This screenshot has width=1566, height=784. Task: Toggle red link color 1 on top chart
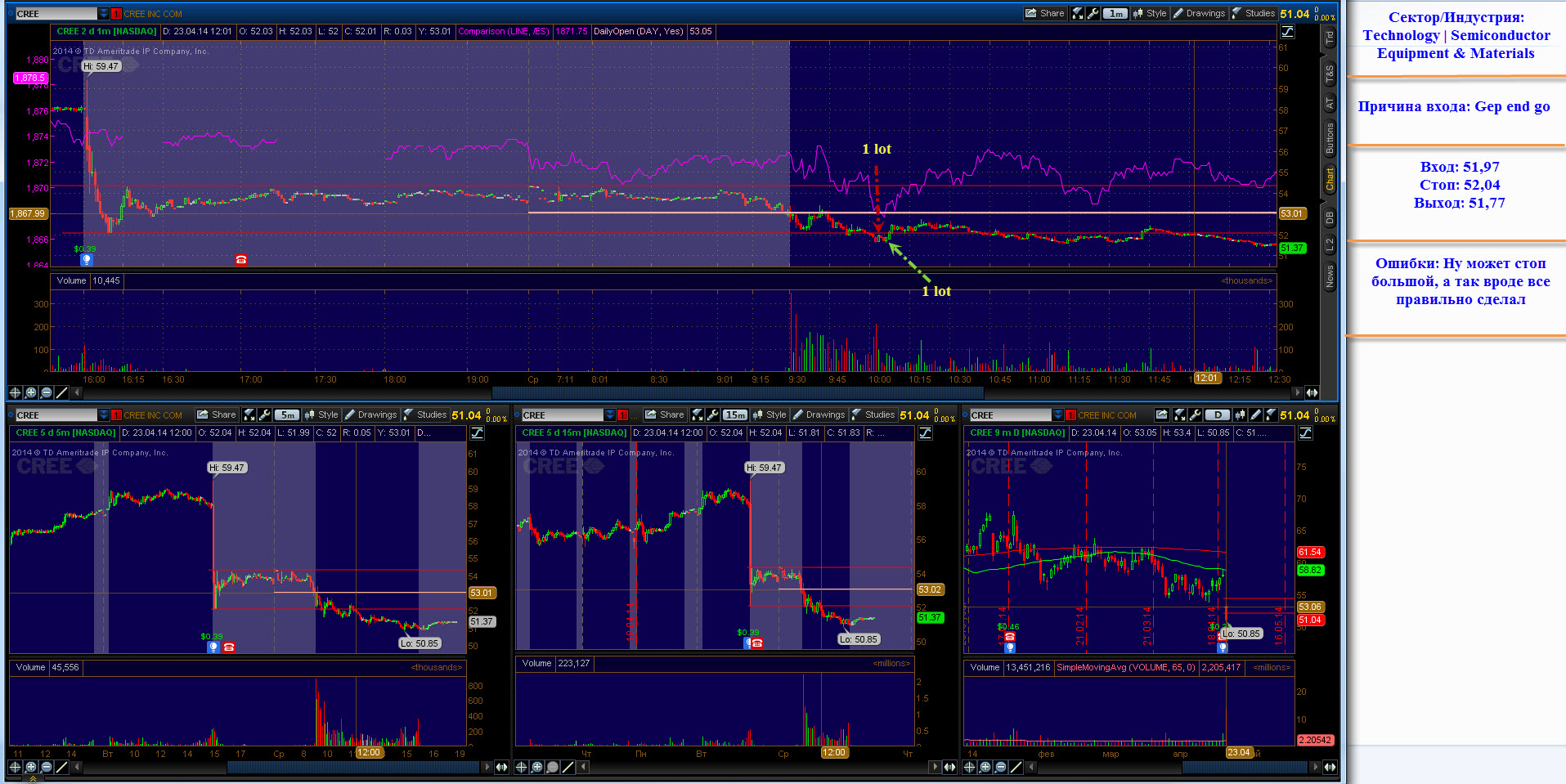click(117, 13)
